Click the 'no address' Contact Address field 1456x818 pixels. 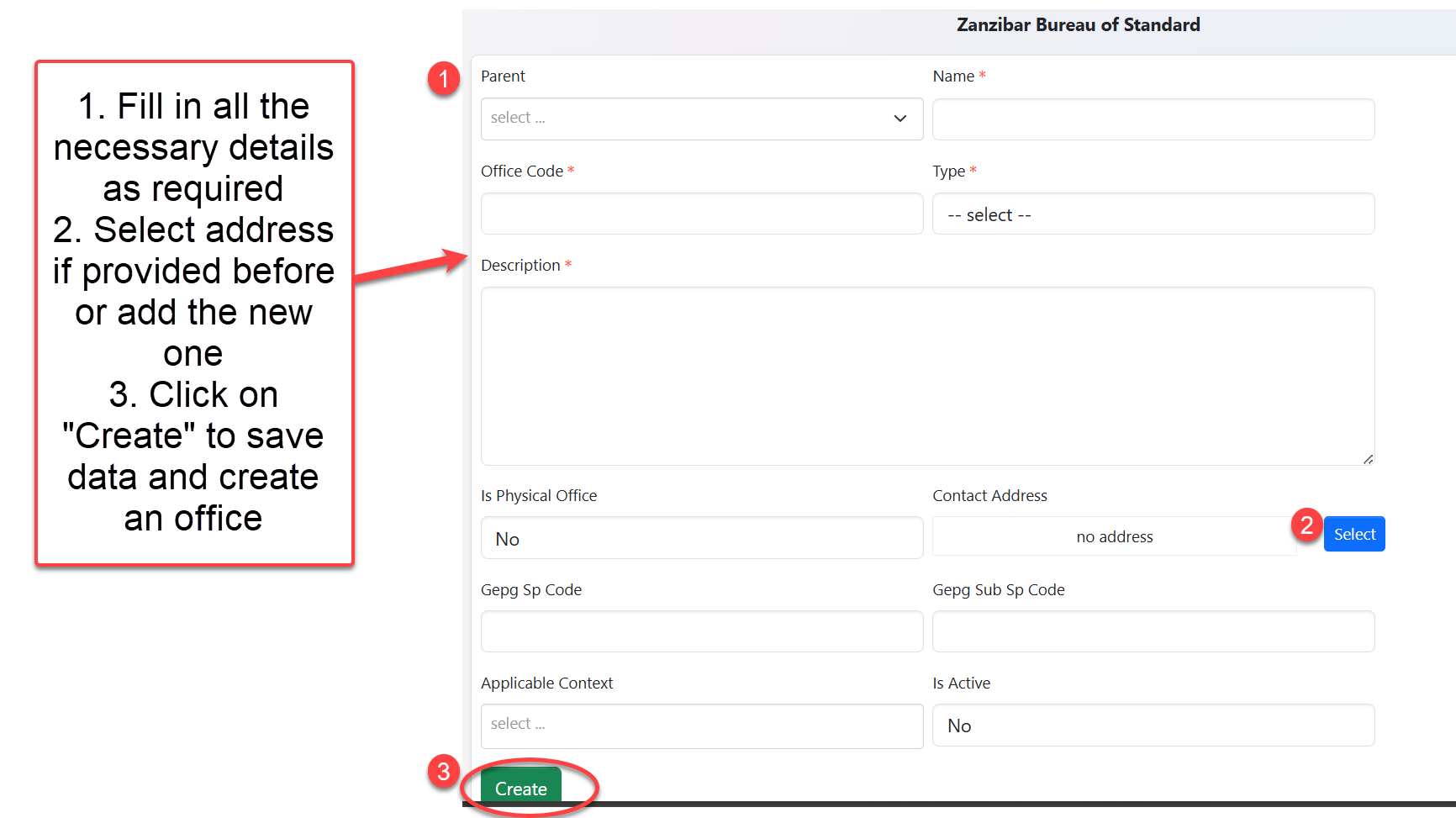(1114, 536)
